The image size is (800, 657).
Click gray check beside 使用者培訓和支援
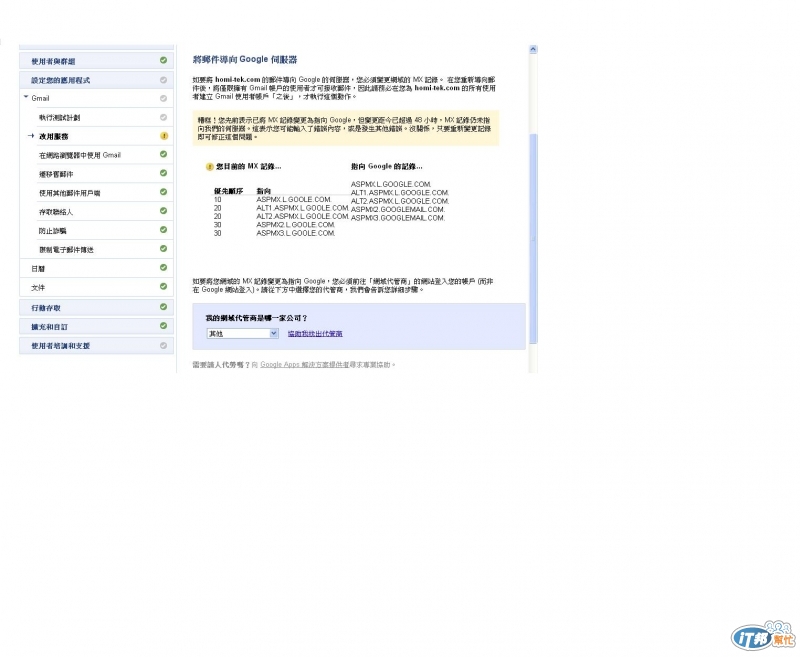163,345
